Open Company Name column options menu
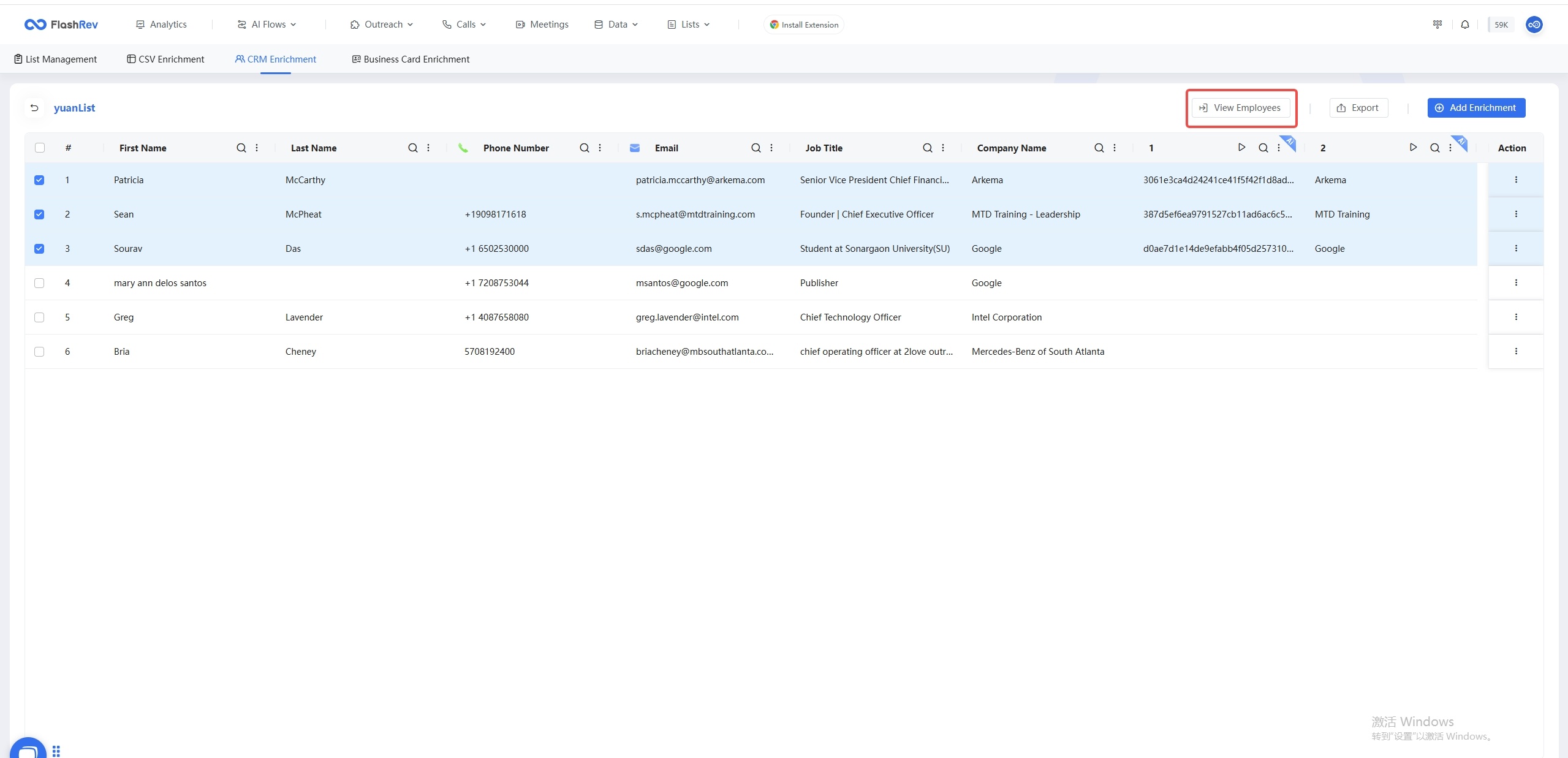The width and height of the screenshot is (1568, 758). pos(1115,148)
